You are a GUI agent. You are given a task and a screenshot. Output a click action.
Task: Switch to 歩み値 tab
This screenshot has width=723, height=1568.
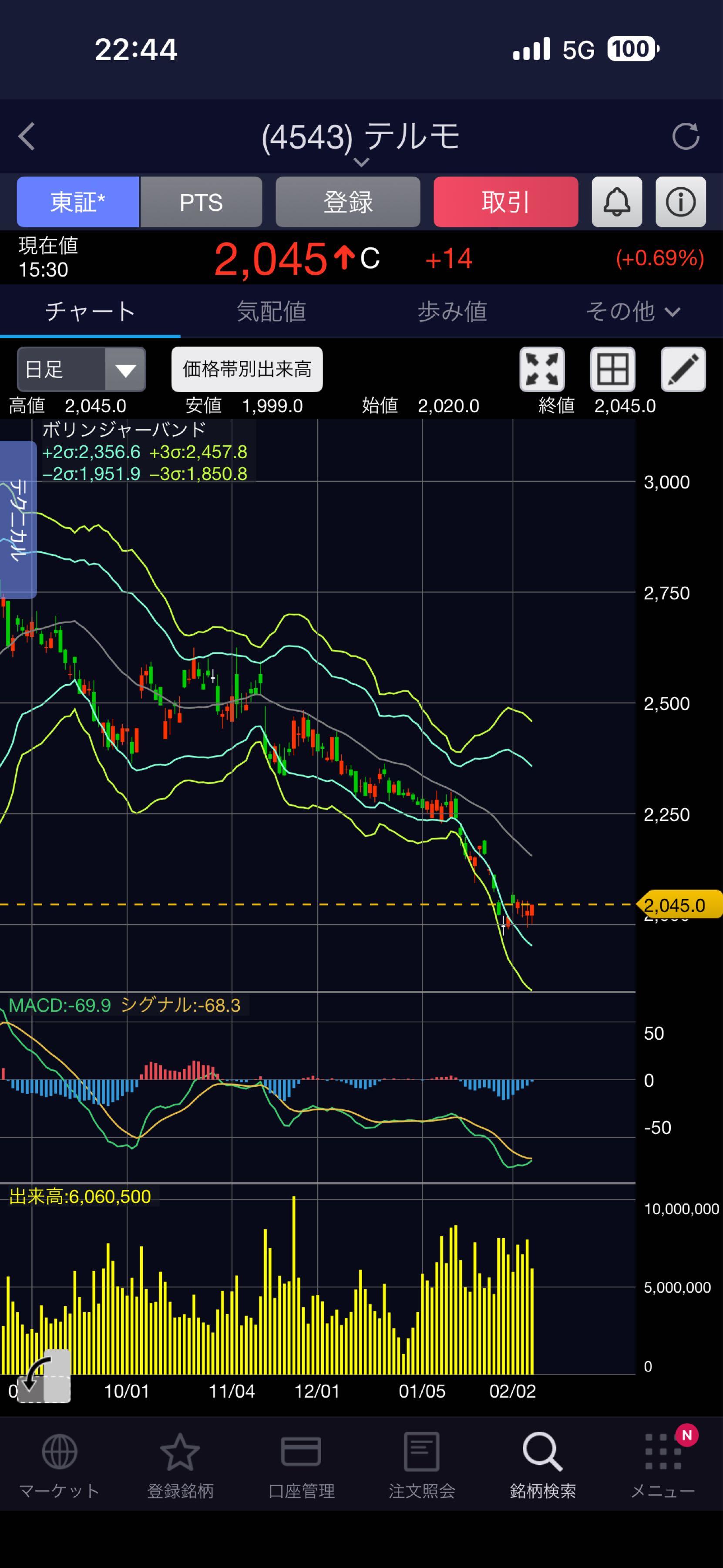click(x=452, y=312)
